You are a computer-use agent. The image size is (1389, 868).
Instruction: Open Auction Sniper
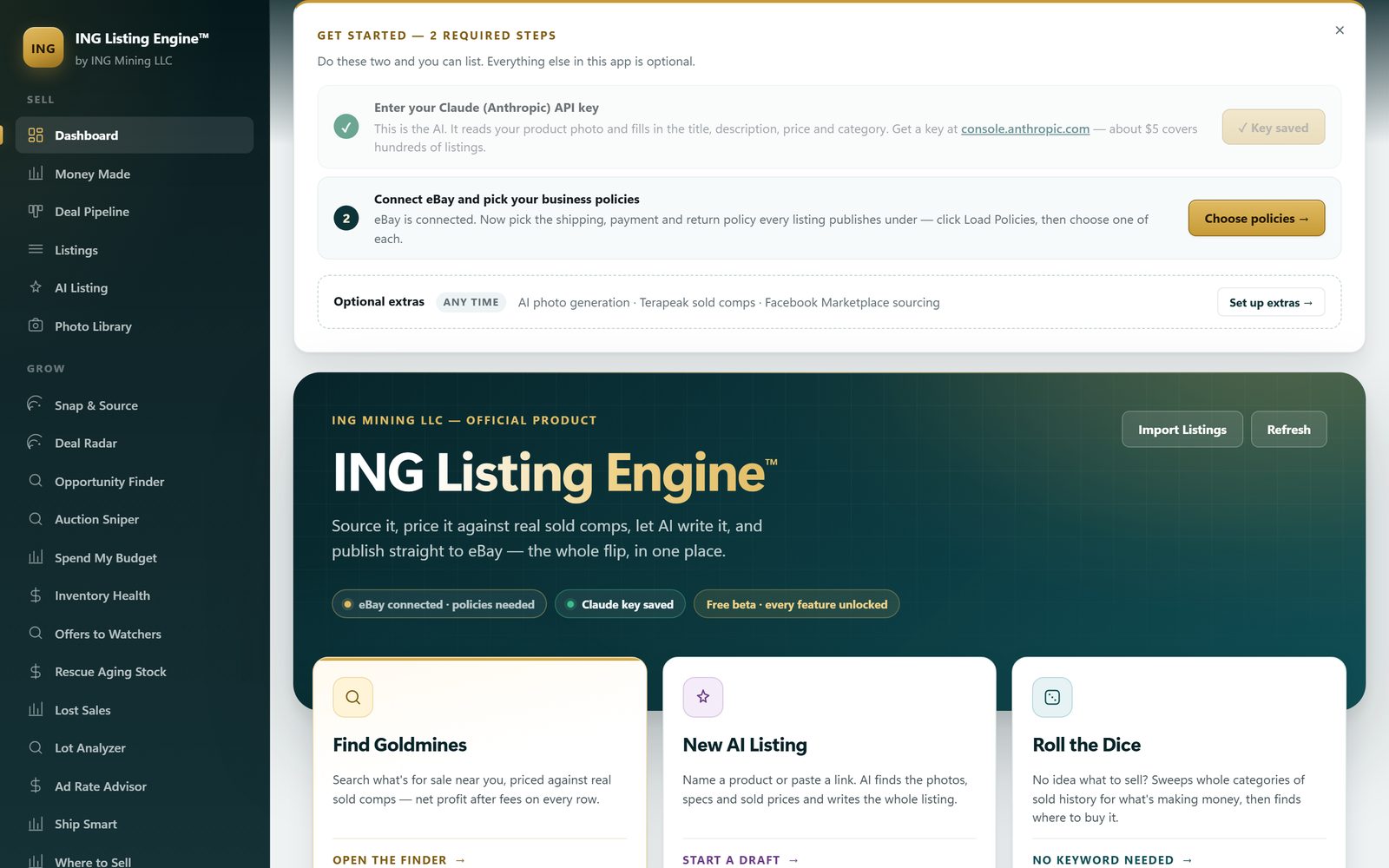[135, 519]
